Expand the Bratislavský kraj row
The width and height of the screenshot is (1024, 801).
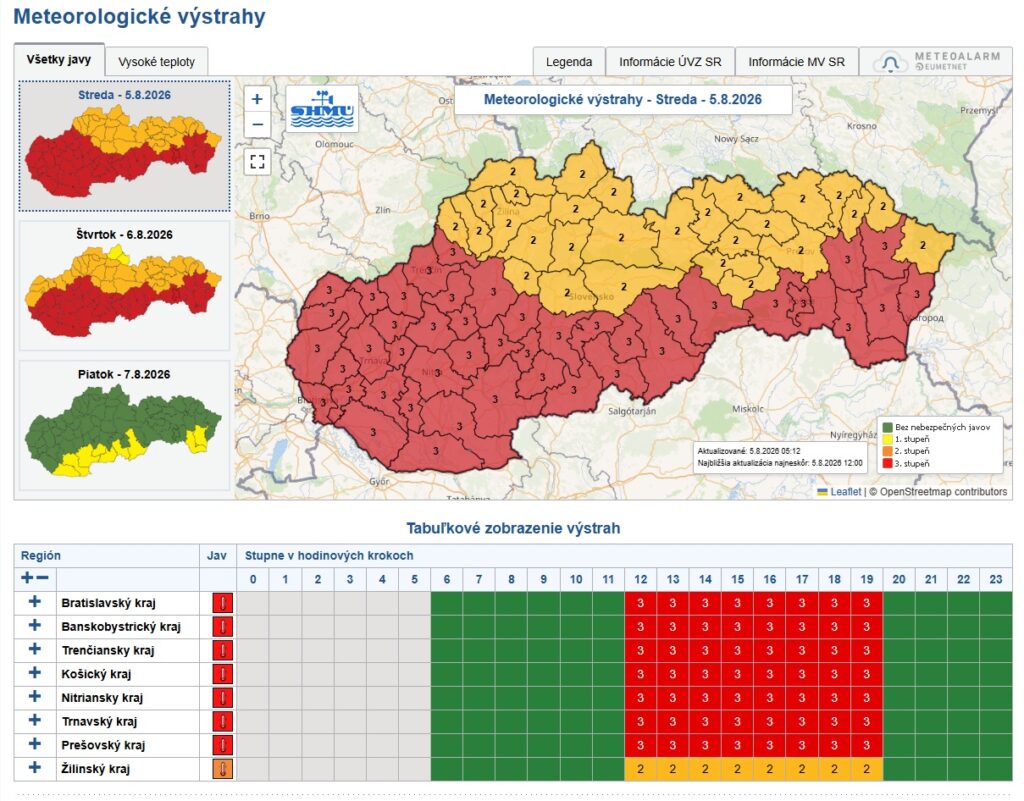(35, 602)
